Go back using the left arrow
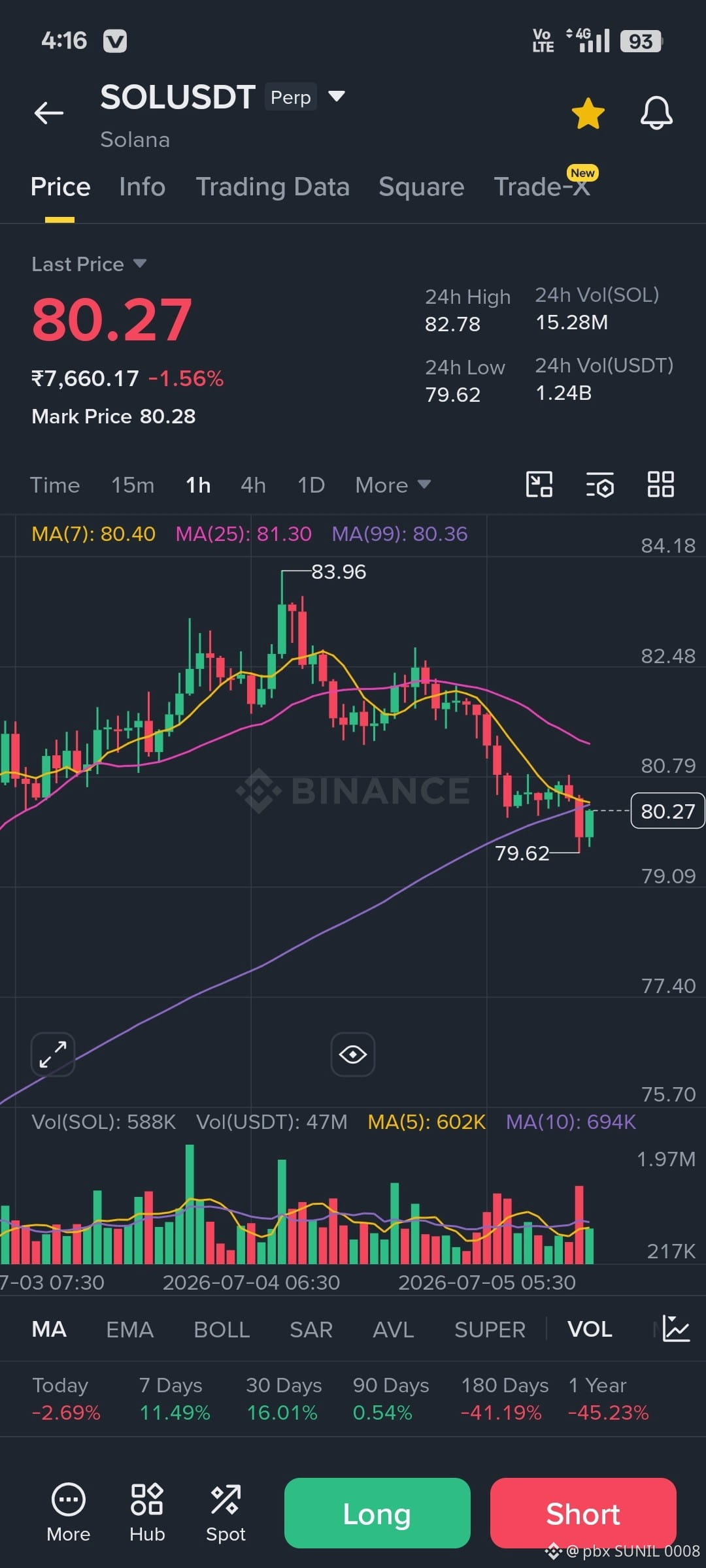706x1568 pixels. point(49,113)
